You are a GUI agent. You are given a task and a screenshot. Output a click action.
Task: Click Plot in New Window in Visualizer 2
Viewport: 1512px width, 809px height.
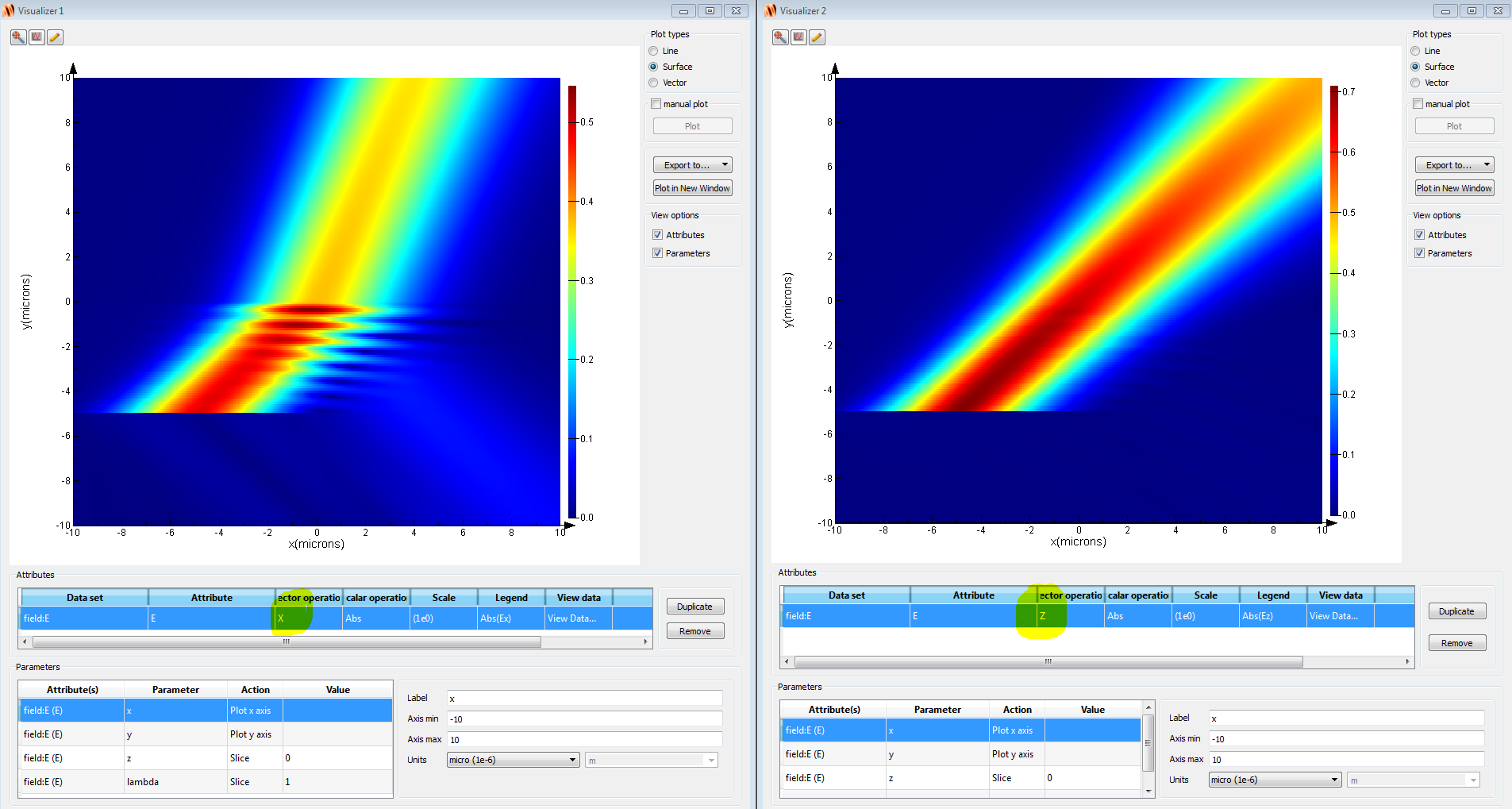pyautogui.click(x=1454, y=188)
